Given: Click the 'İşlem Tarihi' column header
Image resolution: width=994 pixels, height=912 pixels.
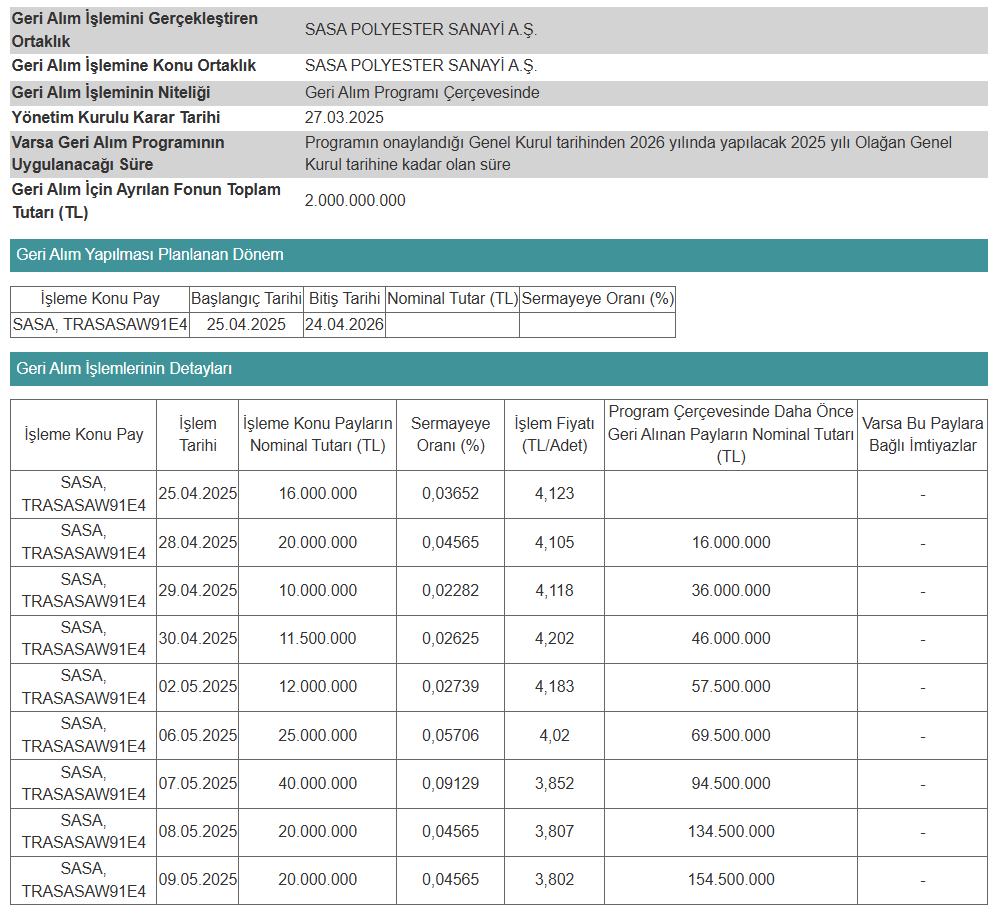Looking at the screenshot, I should point(198,434).
